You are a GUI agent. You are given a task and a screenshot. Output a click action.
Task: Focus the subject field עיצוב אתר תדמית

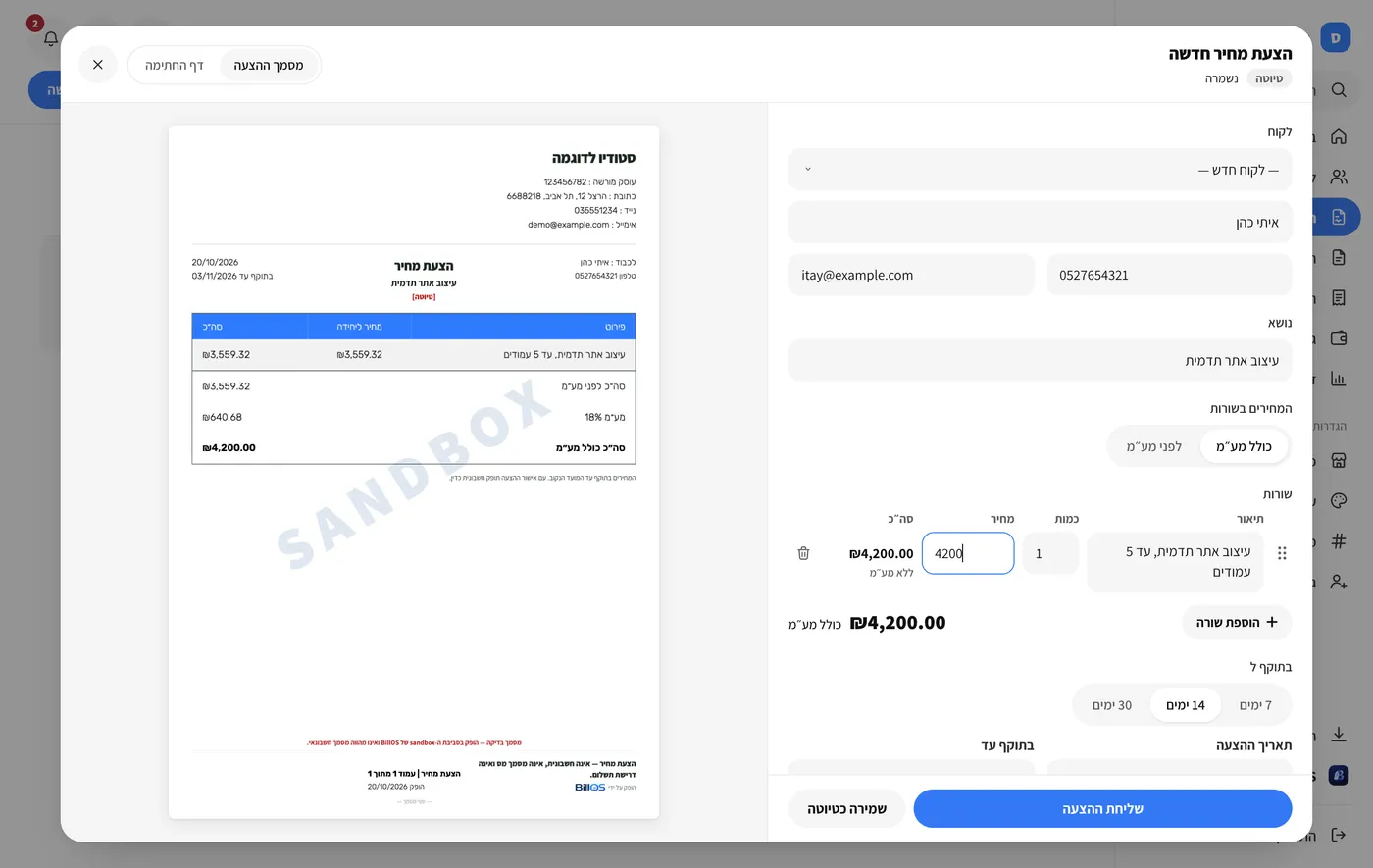[1040, 361]
